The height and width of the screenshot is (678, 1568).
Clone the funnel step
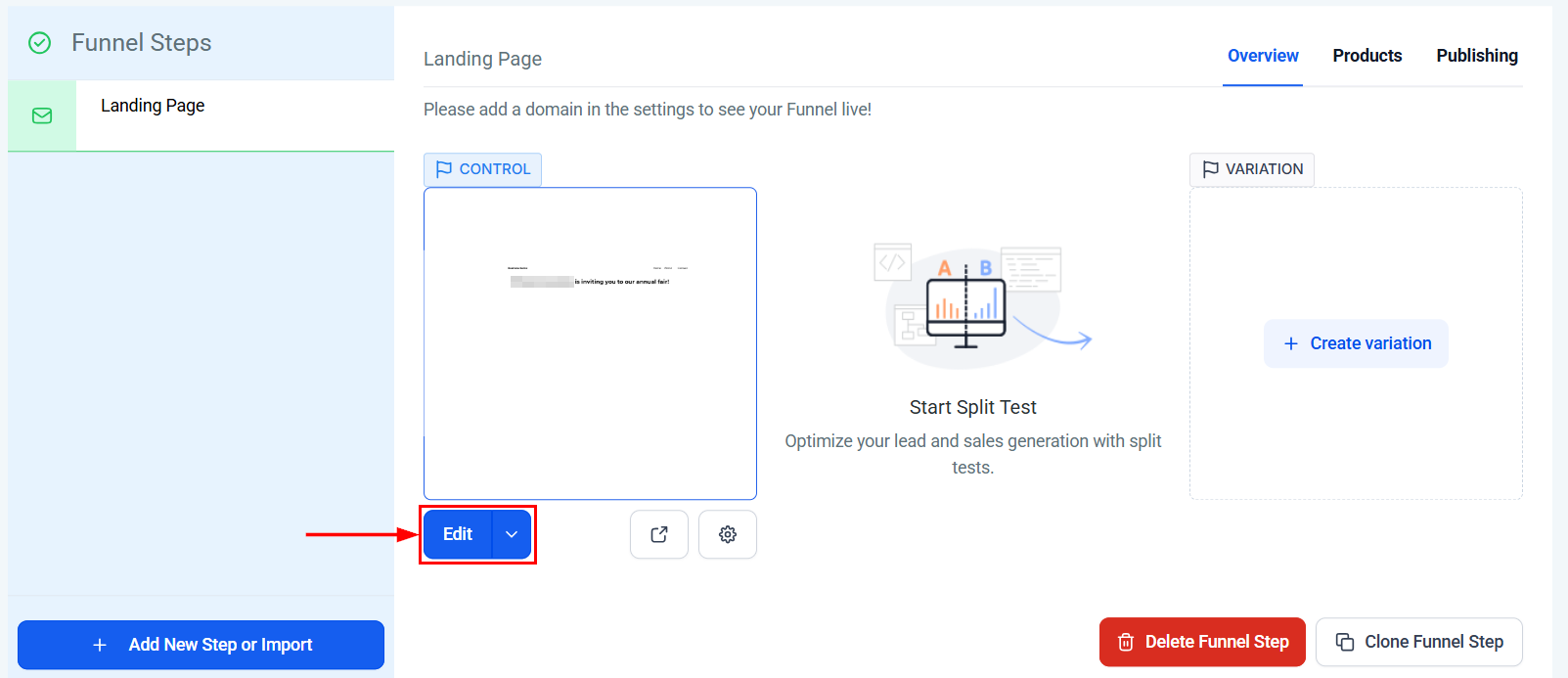tap(1433, 642)
